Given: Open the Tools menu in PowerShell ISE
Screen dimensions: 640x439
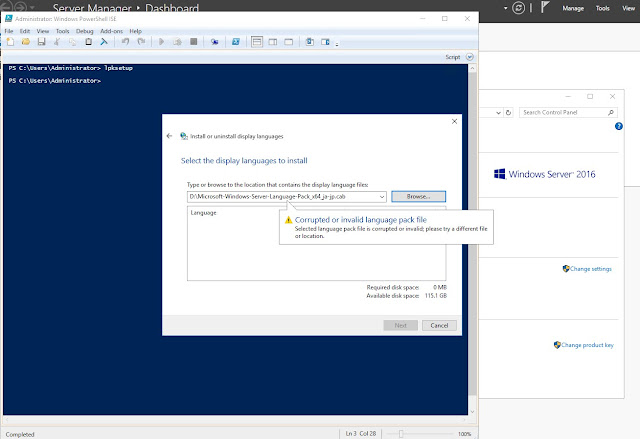Looking at the screenshot, I should point(62,31).
